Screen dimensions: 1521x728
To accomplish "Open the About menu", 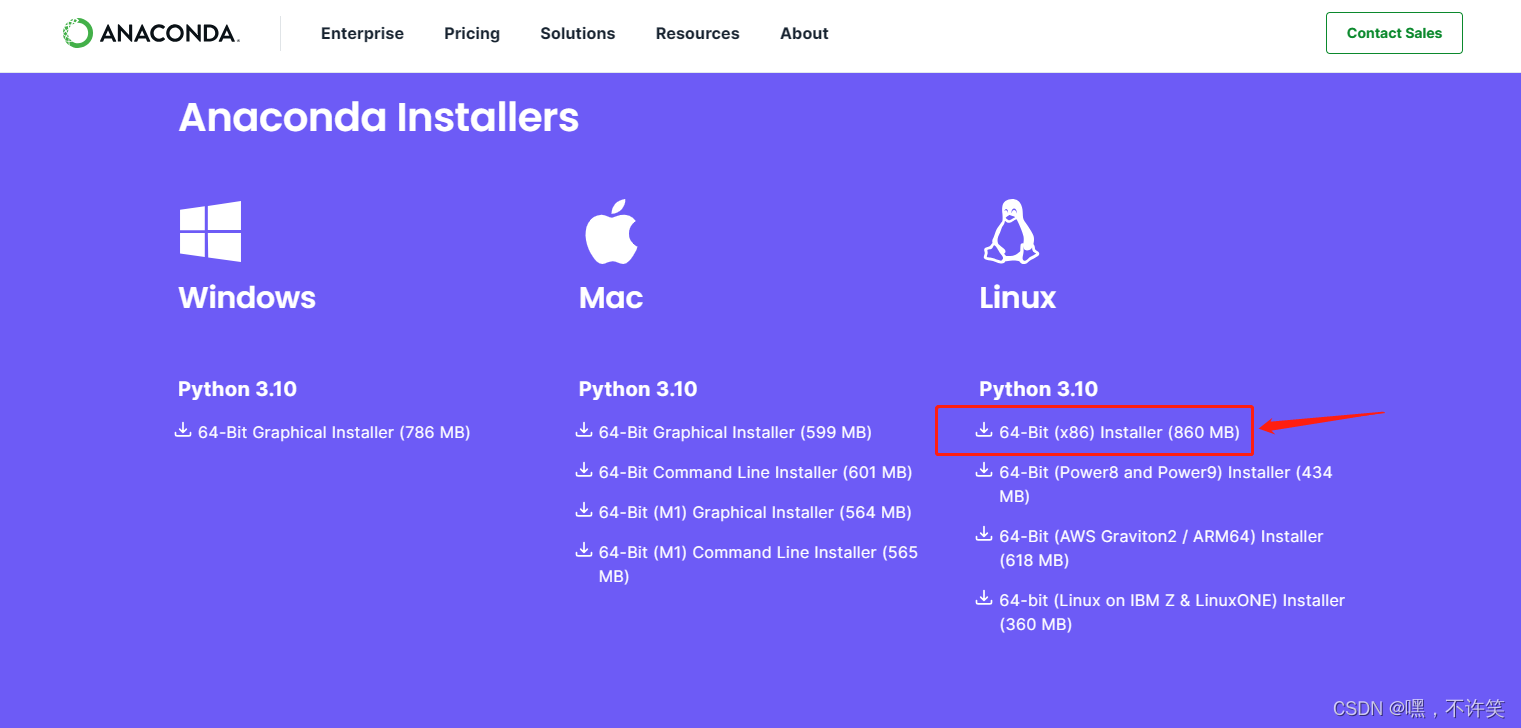I will pos(804,33).
